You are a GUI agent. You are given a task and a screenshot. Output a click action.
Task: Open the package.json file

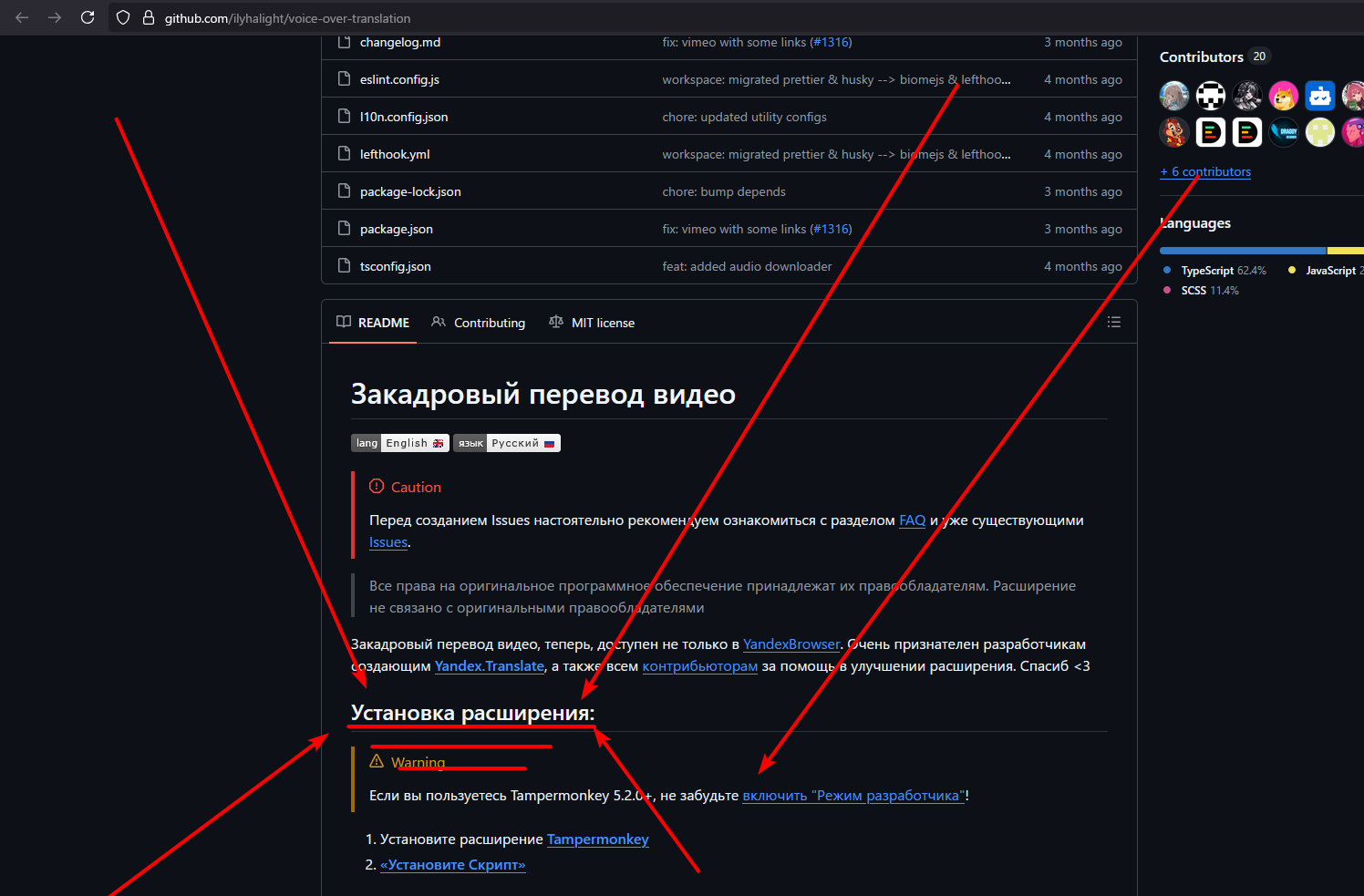397,229
